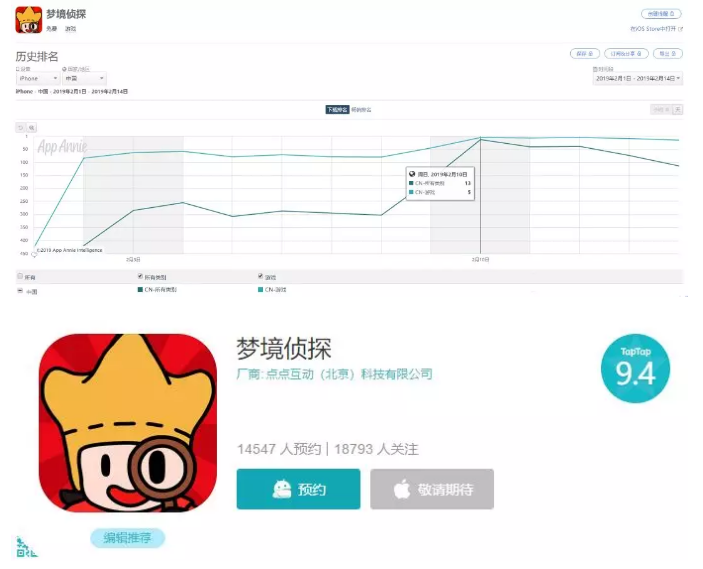Screen dimensions: 703x569
Task: Select the 下载排名 tab
Action: point(337,110)
